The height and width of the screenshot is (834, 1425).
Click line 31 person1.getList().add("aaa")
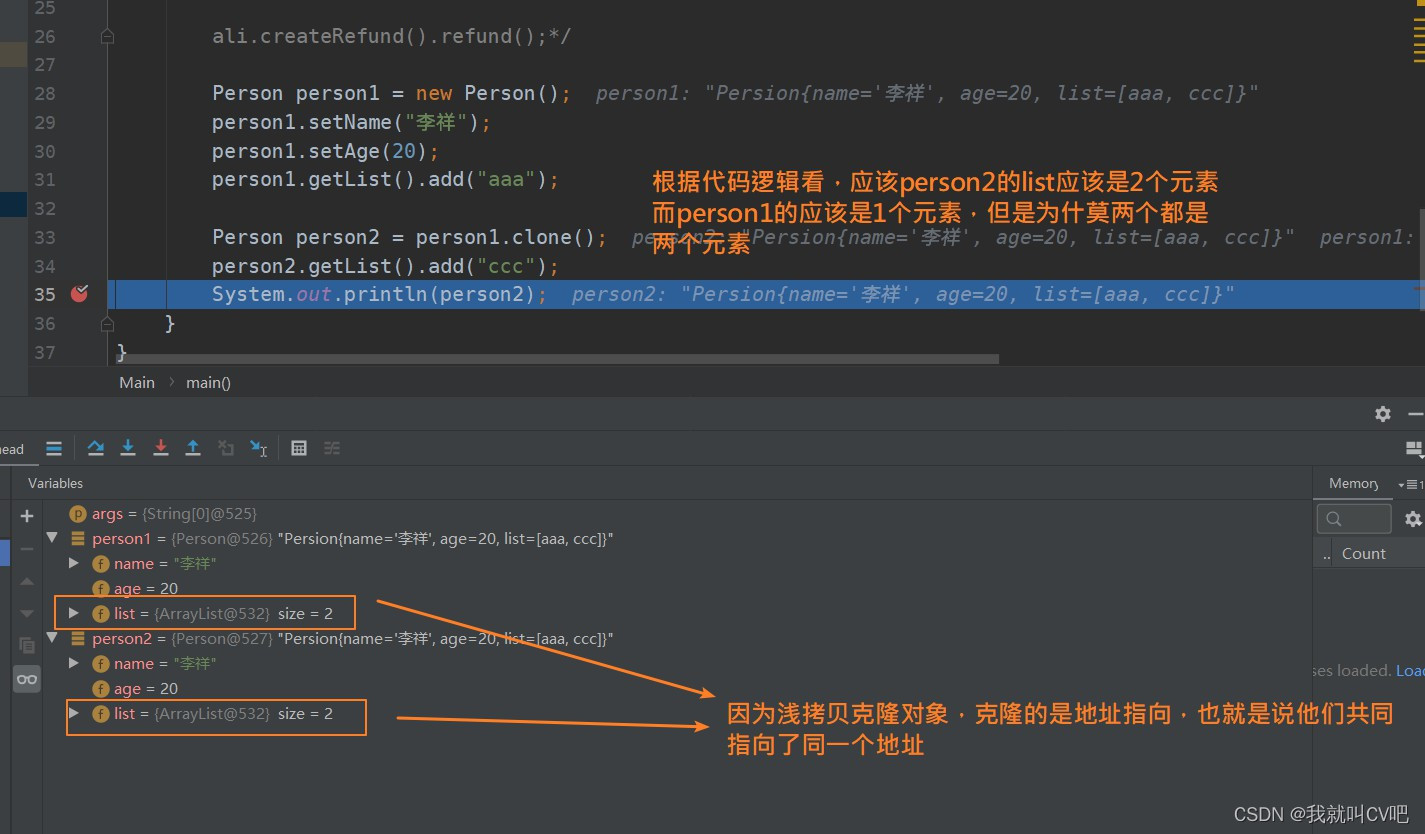tap(385, 180)
